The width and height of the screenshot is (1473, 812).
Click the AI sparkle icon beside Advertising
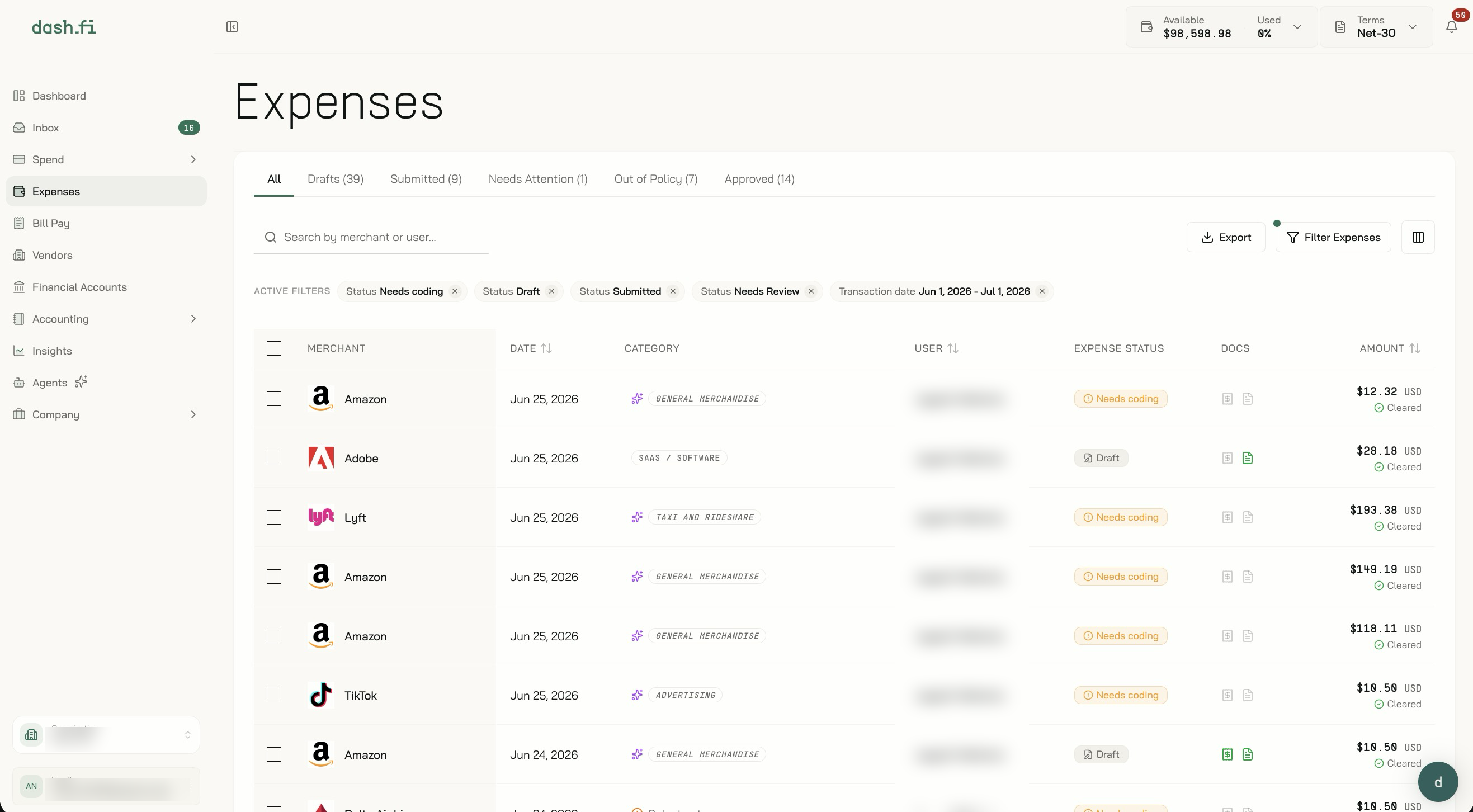pyautogui.click(x=636, y=695)
